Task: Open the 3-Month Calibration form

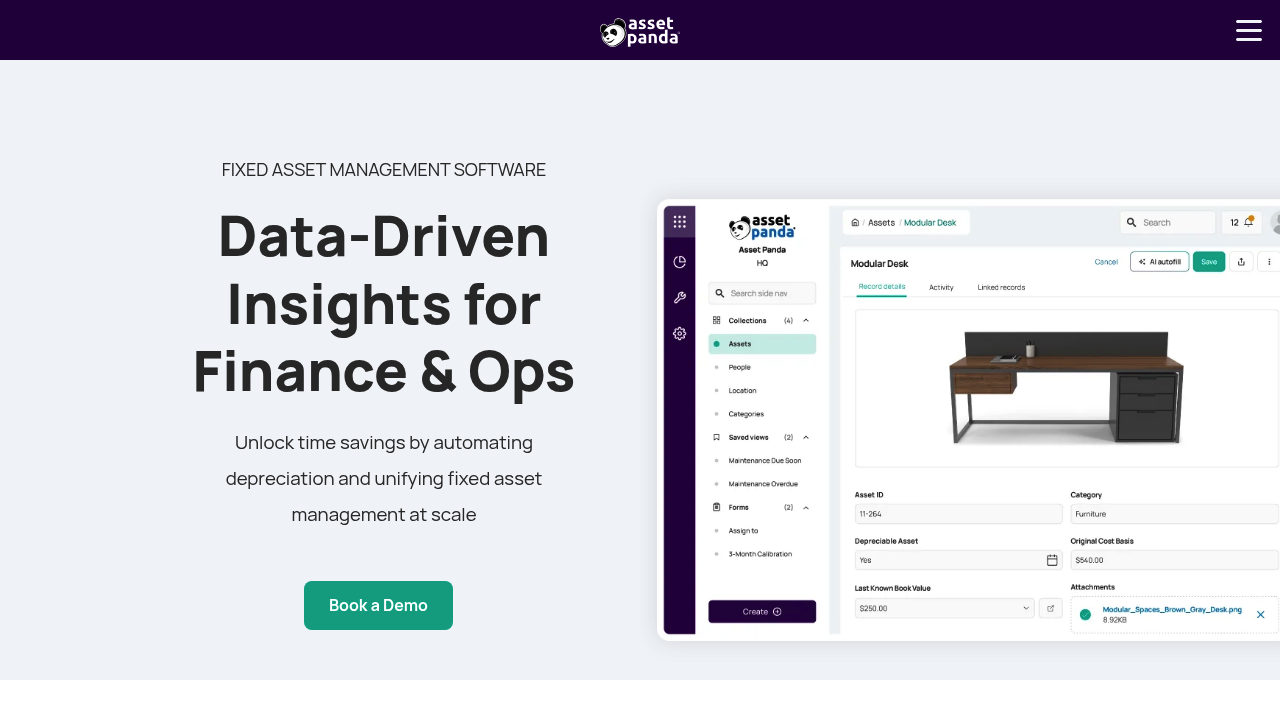Action: (x=759, y=554)
